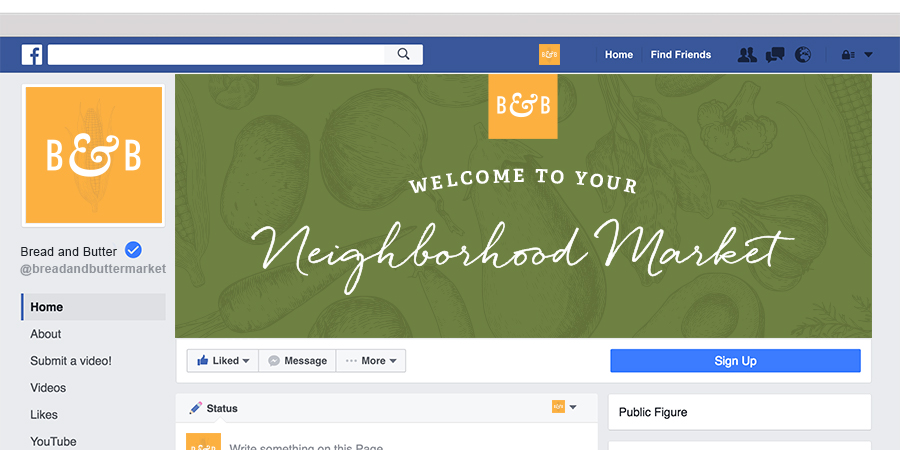Click the search magnifier icon
Image resolution: width=900 pixels, height=450 pixels.
[404, 55]
